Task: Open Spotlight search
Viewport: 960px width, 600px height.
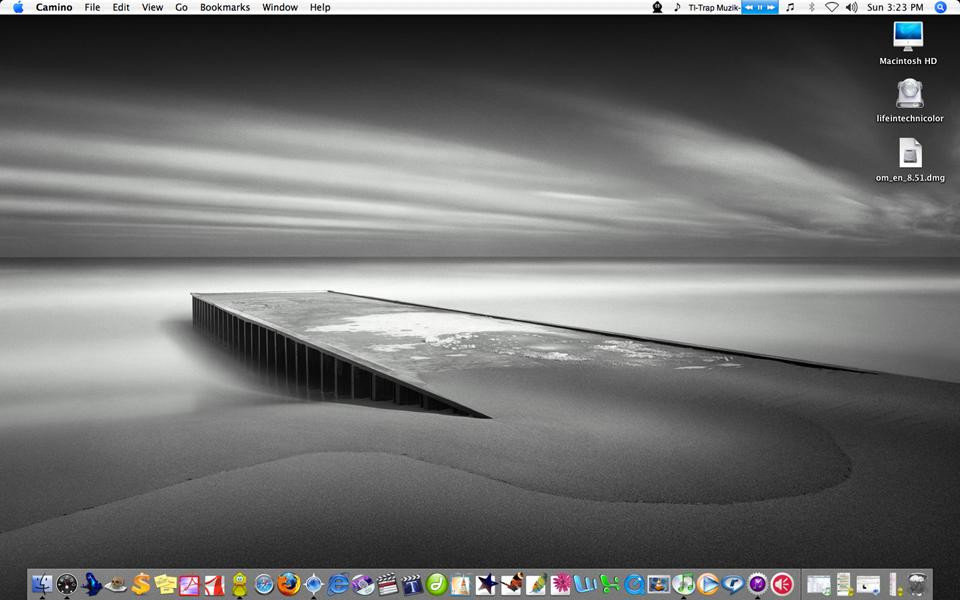Action: 941,7
